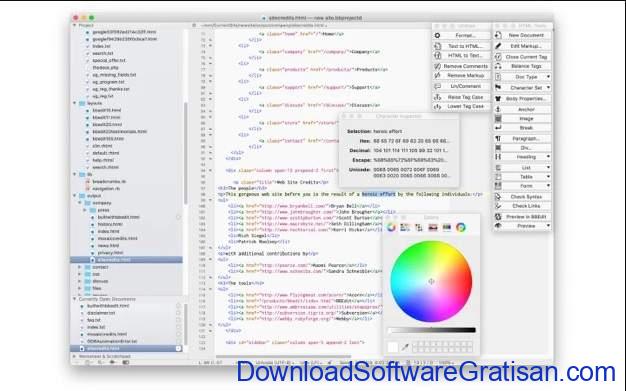Screen dimensions: 626x391
Task: Select privacy.html in the project tree
Action: click(111, 253)
